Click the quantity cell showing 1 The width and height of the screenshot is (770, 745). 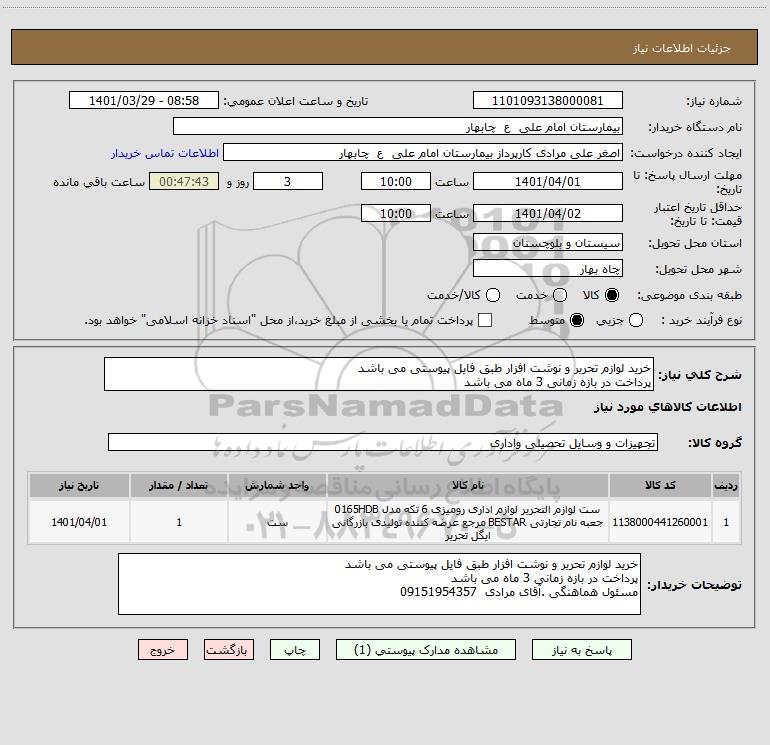click(x=179, y=522)
